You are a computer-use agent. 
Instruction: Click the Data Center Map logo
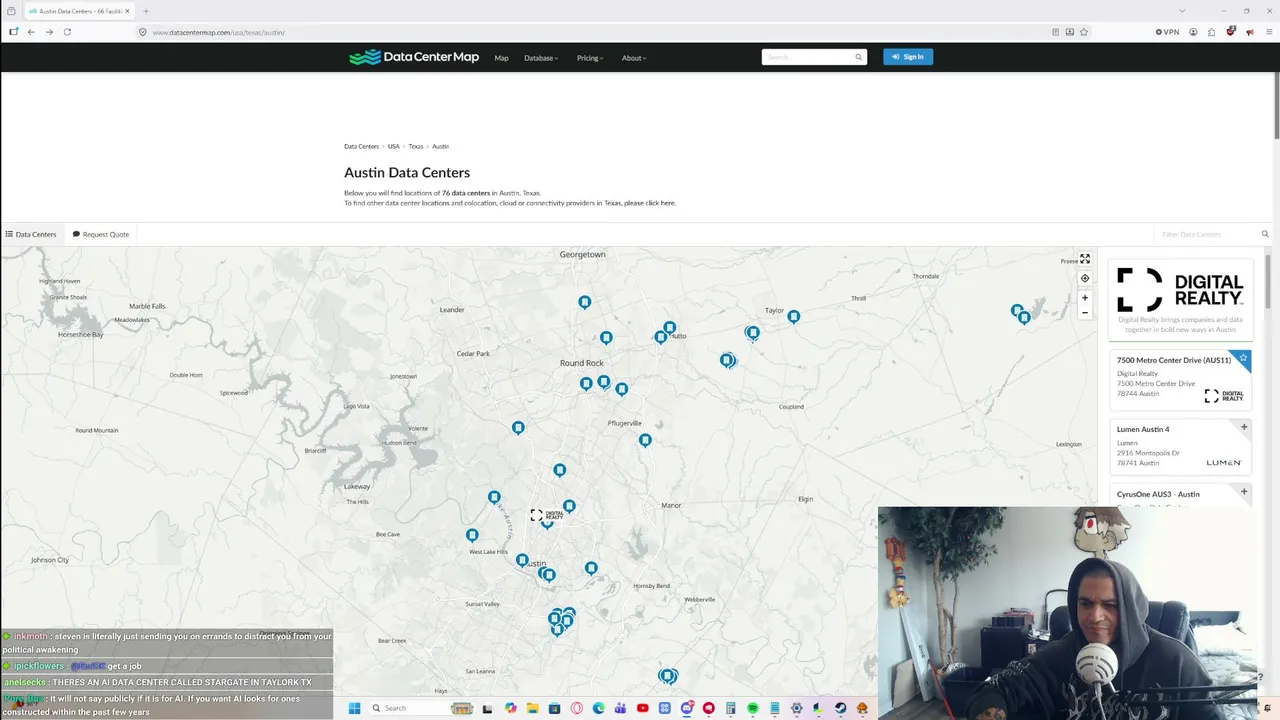(414, 57)
